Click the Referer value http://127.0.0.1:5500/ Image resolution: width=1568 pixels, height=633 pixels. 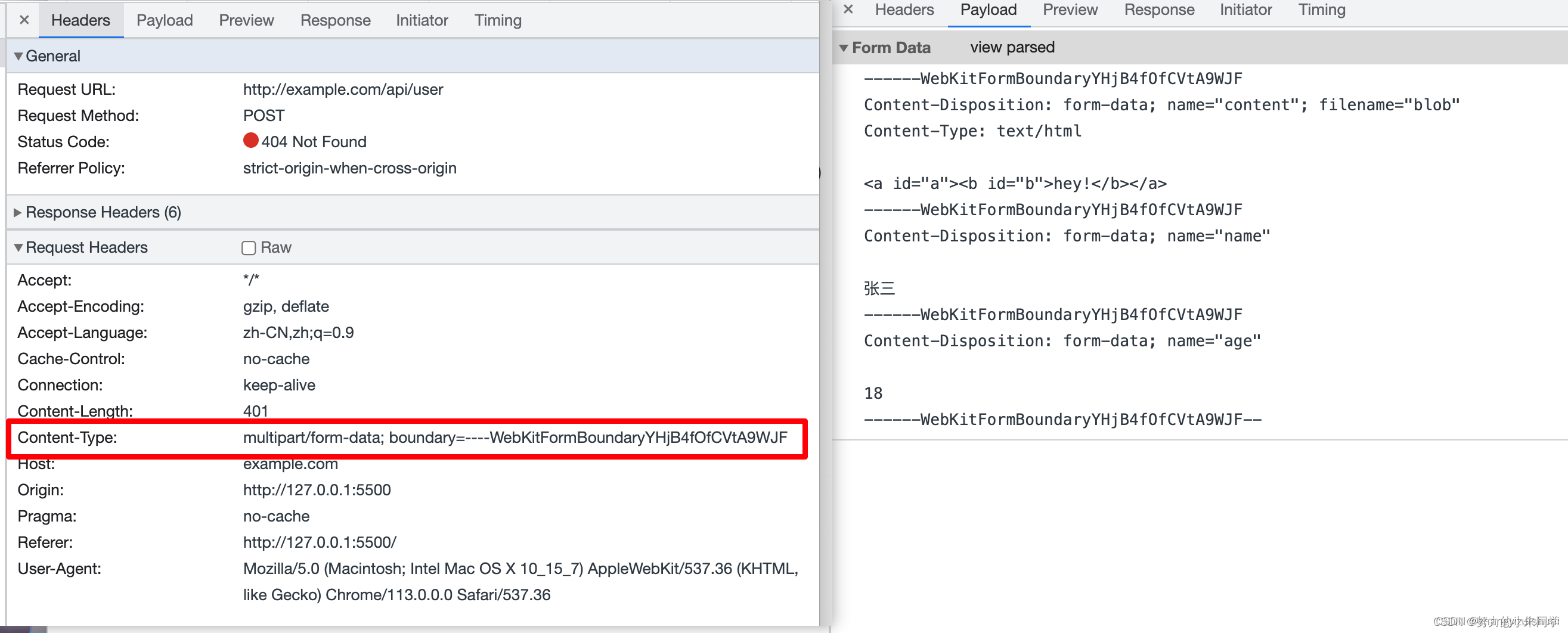[320, 542]
